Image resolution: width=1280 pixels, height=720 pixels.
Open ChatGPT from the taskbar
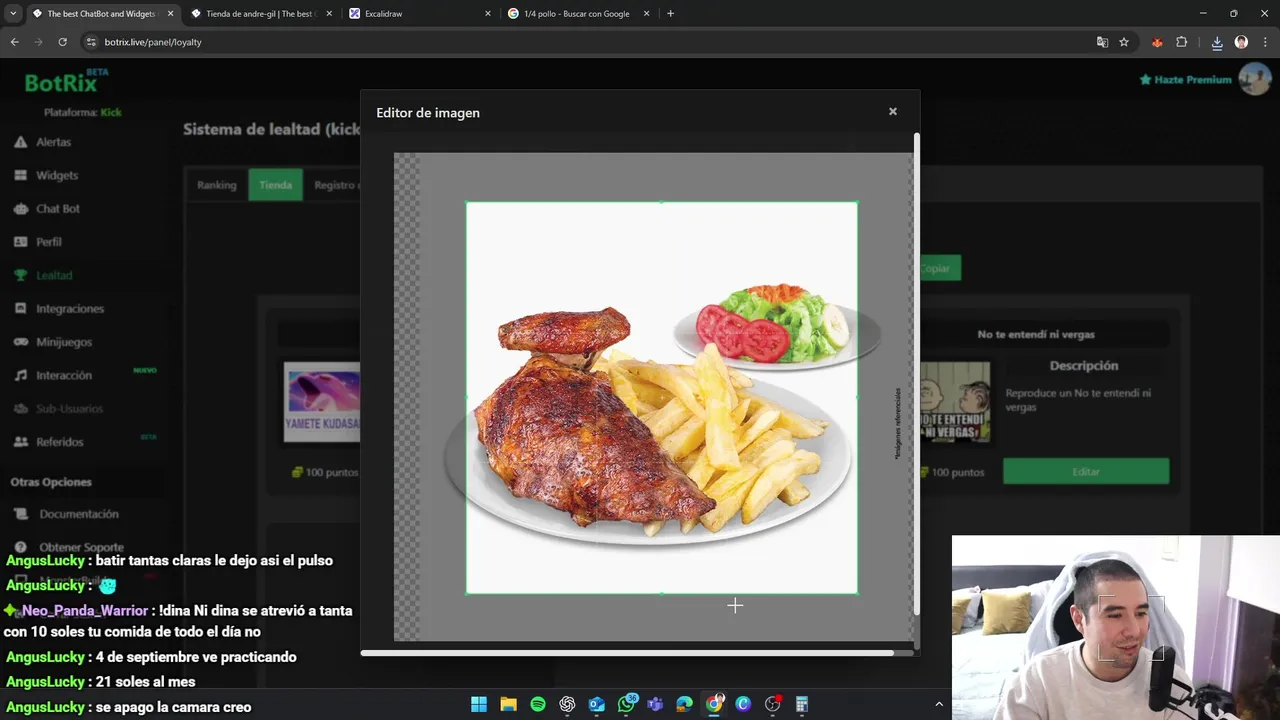567,704
